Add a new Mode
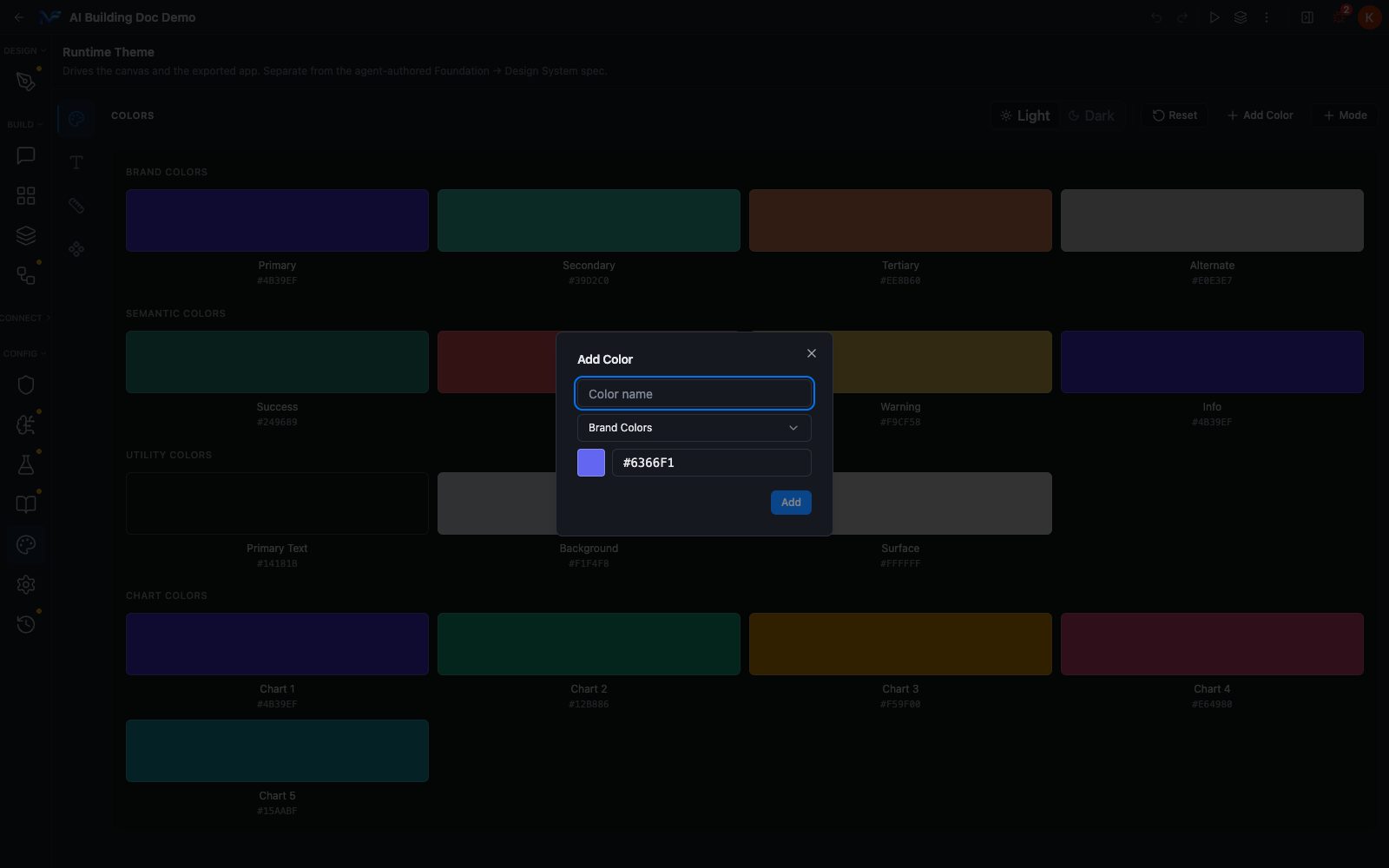The height and width of the screenshot is (868, 1389). pos(1345,115)
